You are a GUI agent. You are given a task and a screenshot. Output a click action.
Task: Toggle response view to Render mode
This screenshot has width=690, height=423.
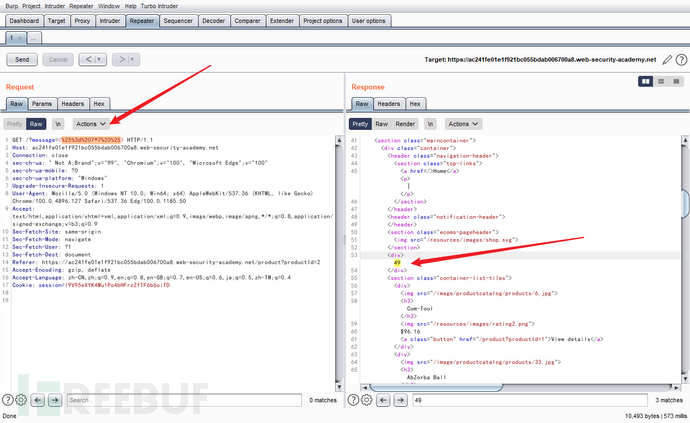click(x=405, y=123)
